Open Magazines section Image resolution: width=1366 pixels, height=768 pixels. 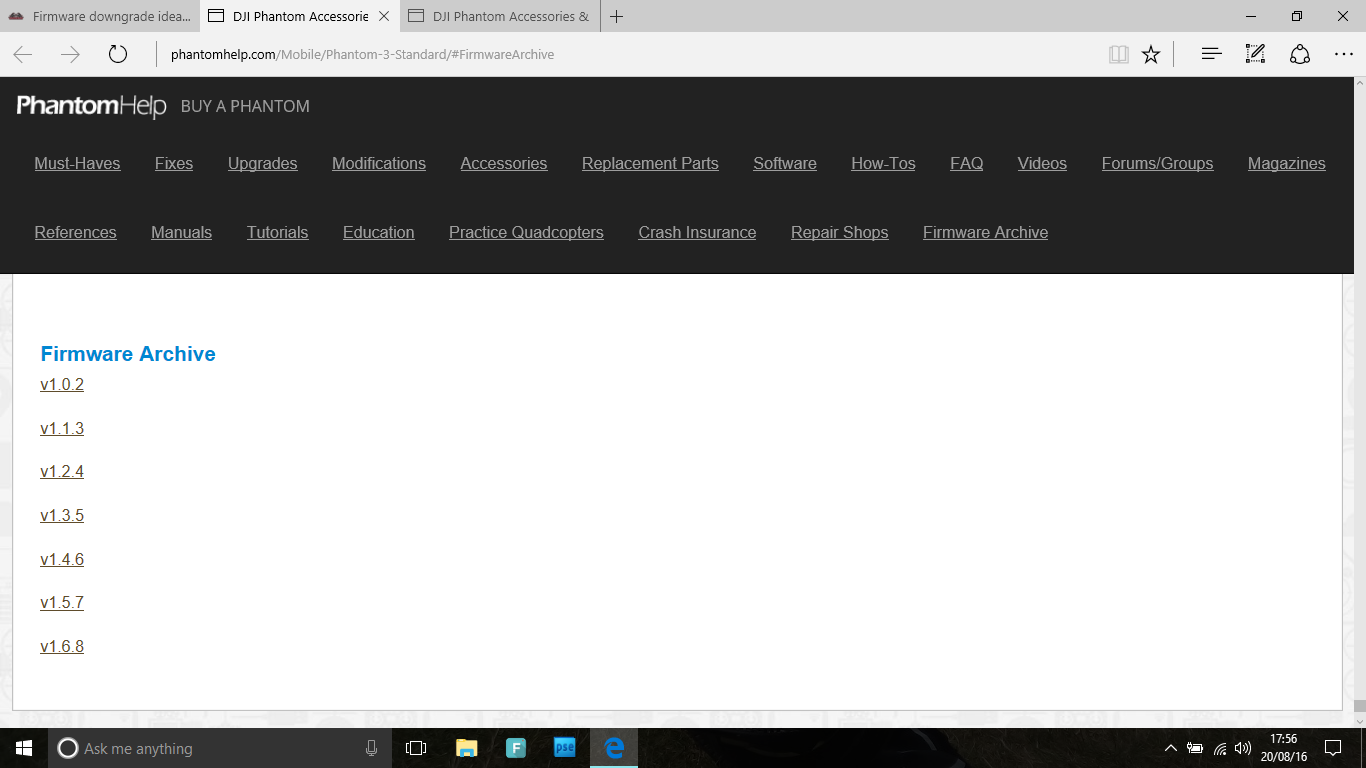point(1287,164)
